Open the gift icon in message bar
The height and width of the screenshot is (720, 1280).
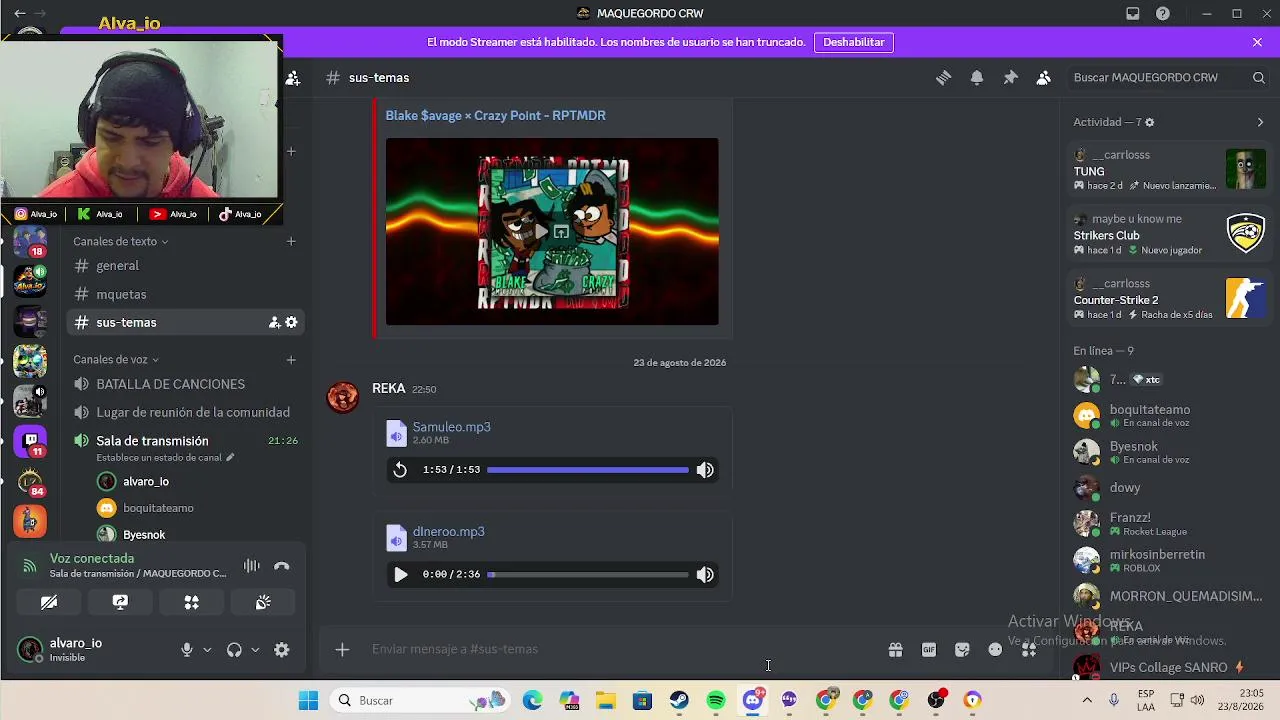895,650
